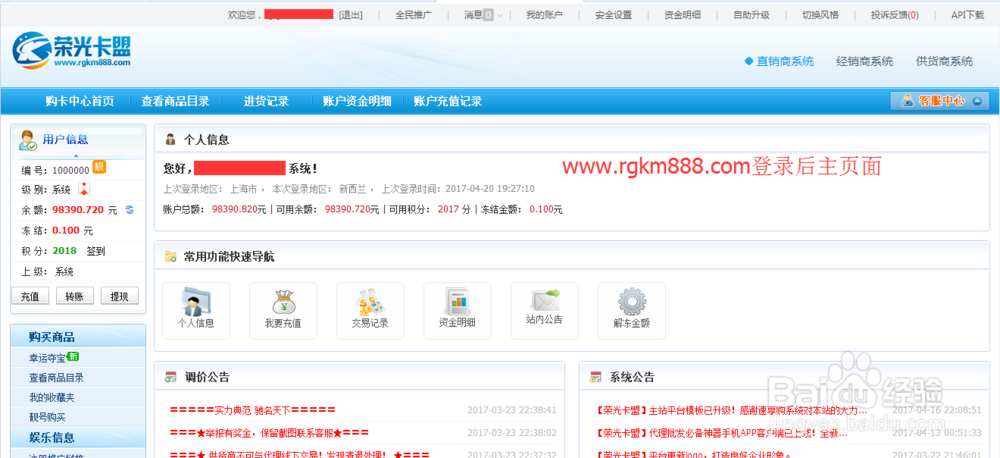Click the 签到 link

pyautogui.click(x=96, y=251)
